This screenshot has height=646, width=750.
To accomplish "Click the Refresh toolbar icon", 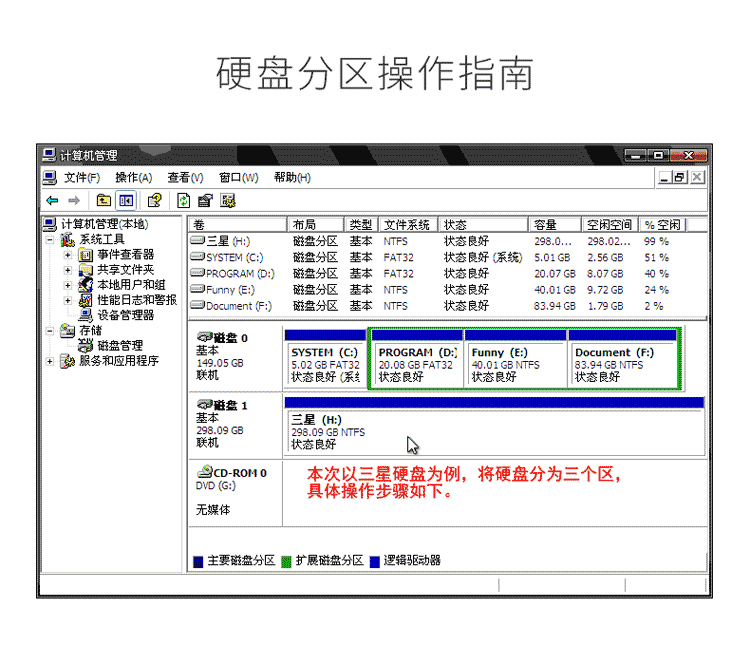I will 184,200.
